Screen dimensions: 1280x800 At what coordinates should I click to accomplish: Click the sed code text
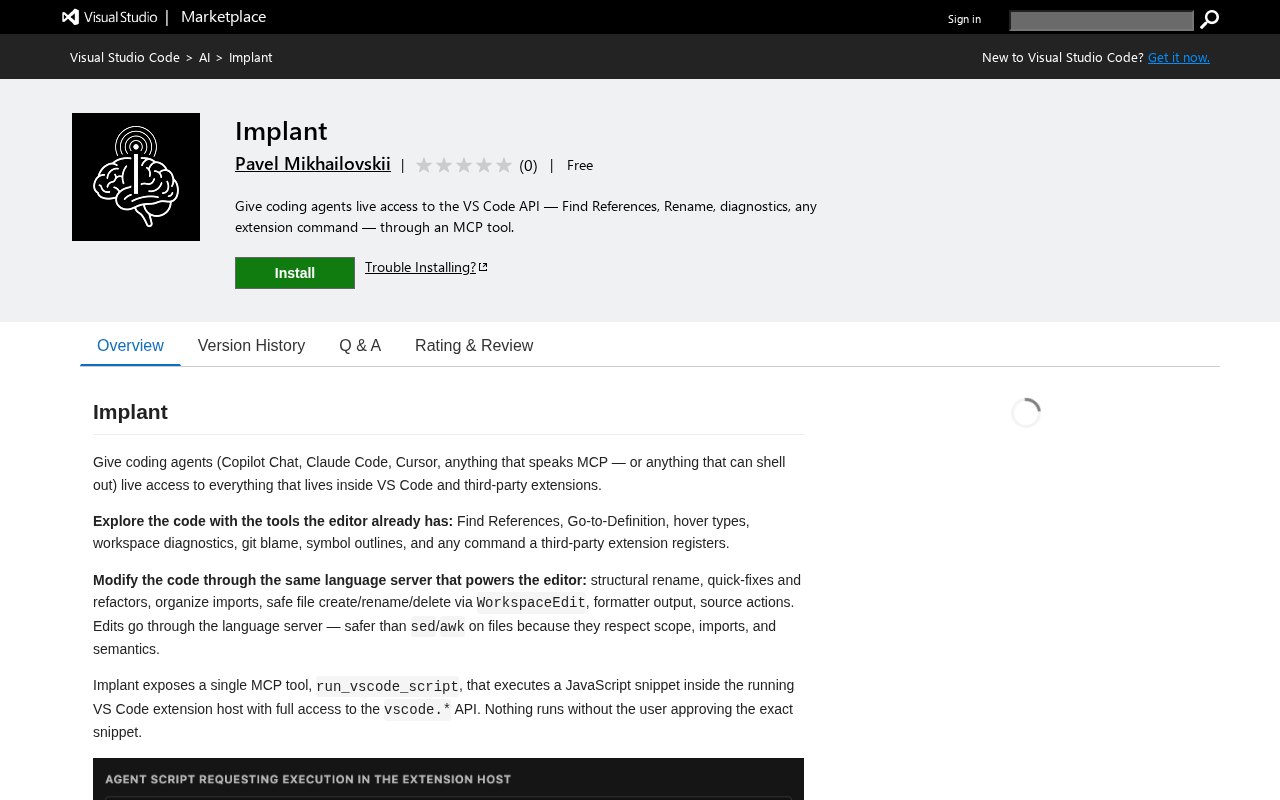pos(423,627)
